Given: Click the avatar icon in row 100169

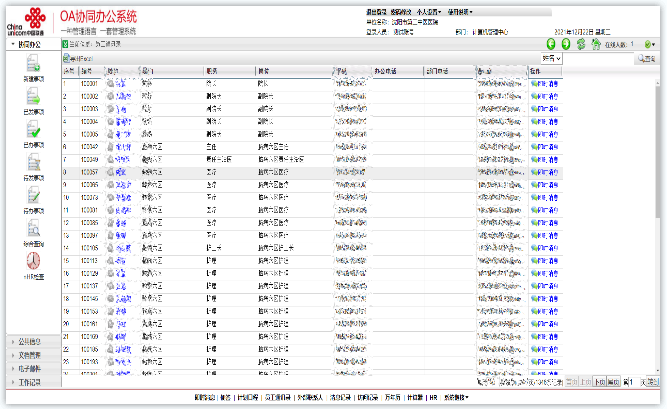Looking at the screenshot, I should [110, 337].
